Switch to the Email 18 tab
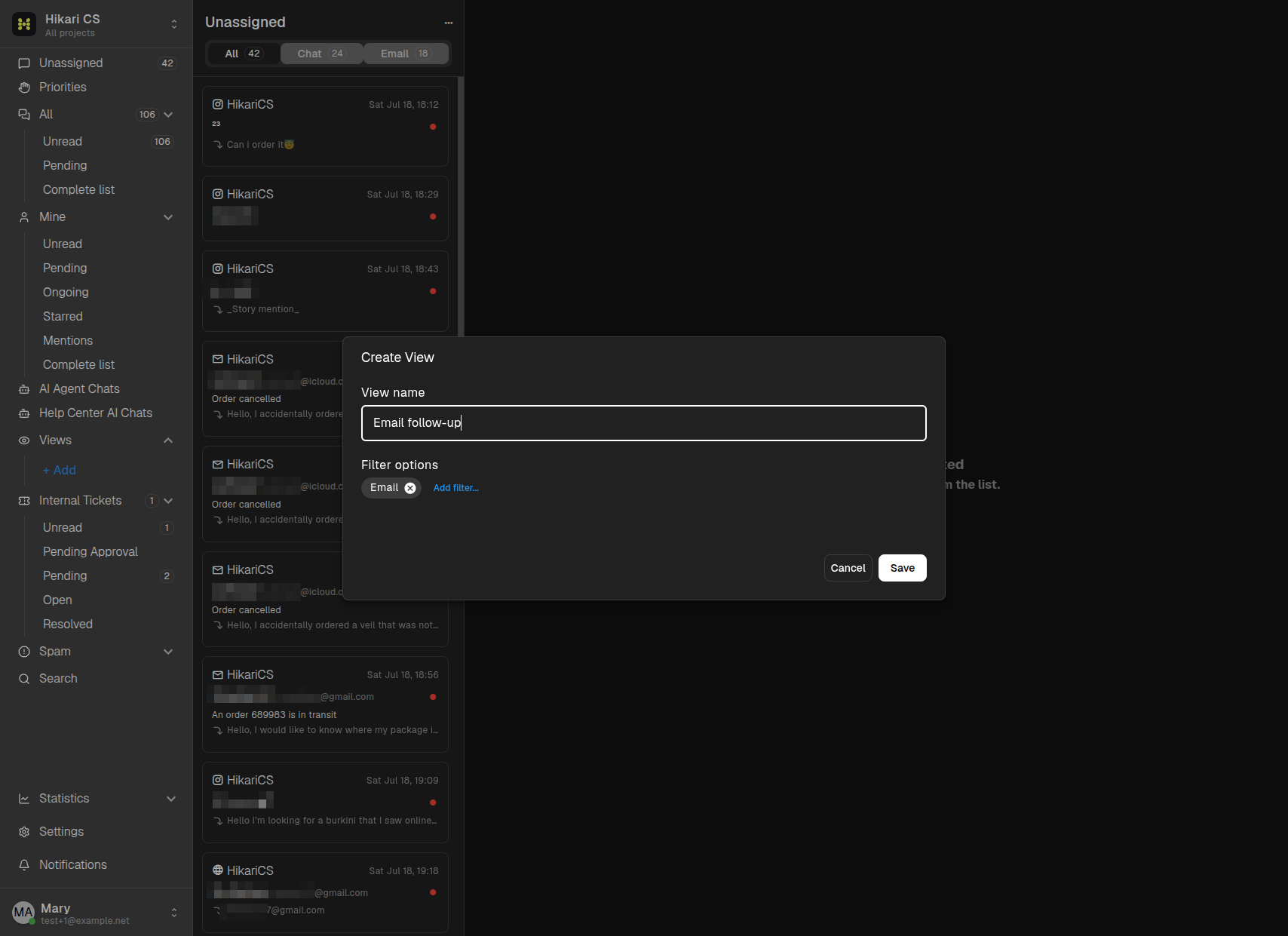 click(406, 54)
